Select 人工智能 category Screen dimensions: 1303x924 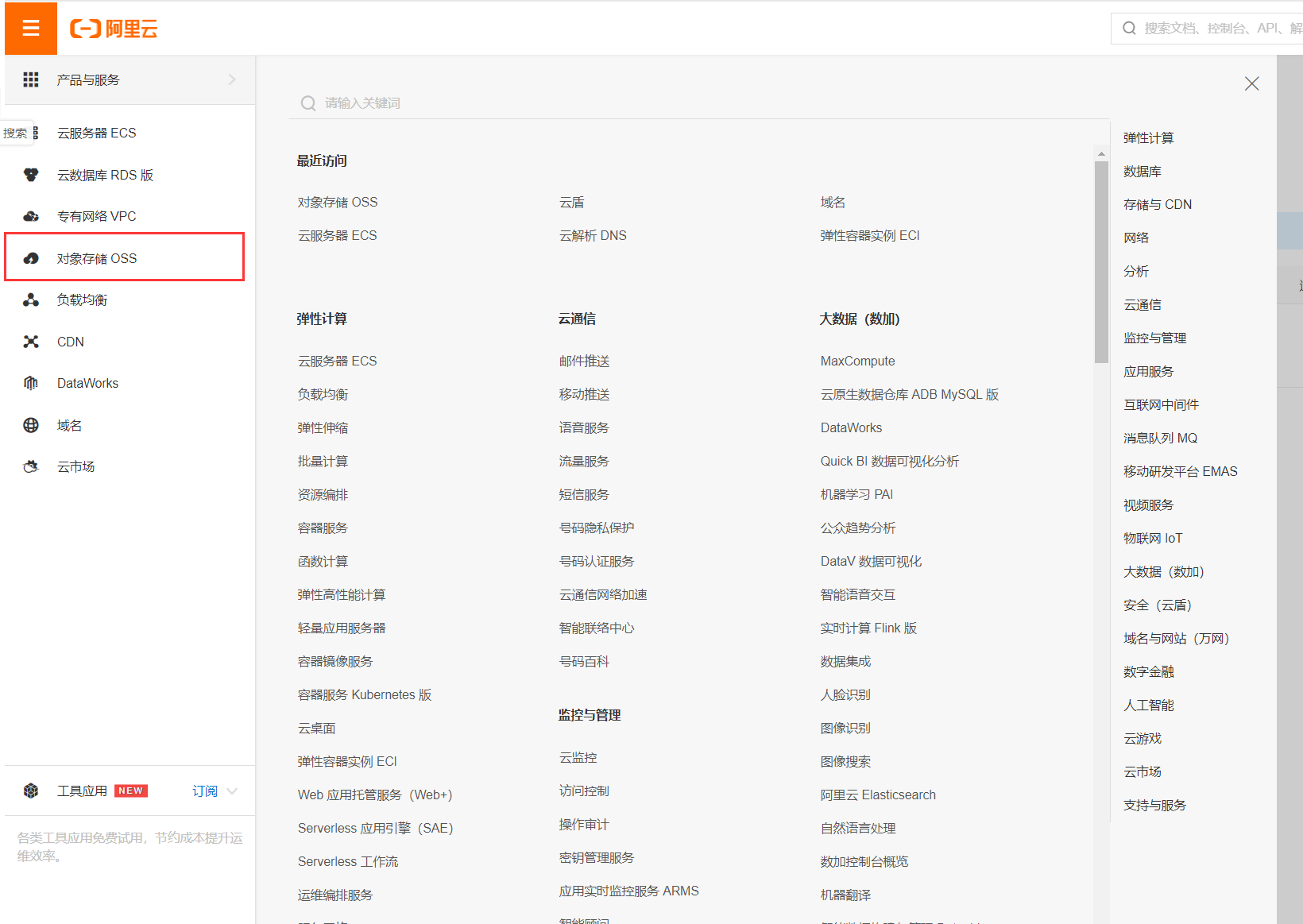pos(1148,705)
